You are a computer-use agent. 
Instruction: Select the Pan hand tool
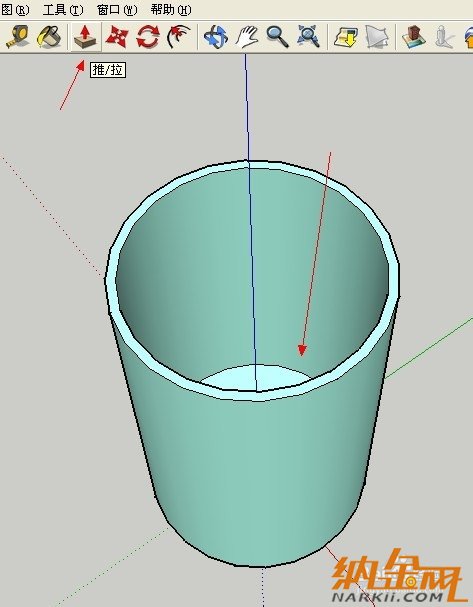tap(247, 37)
